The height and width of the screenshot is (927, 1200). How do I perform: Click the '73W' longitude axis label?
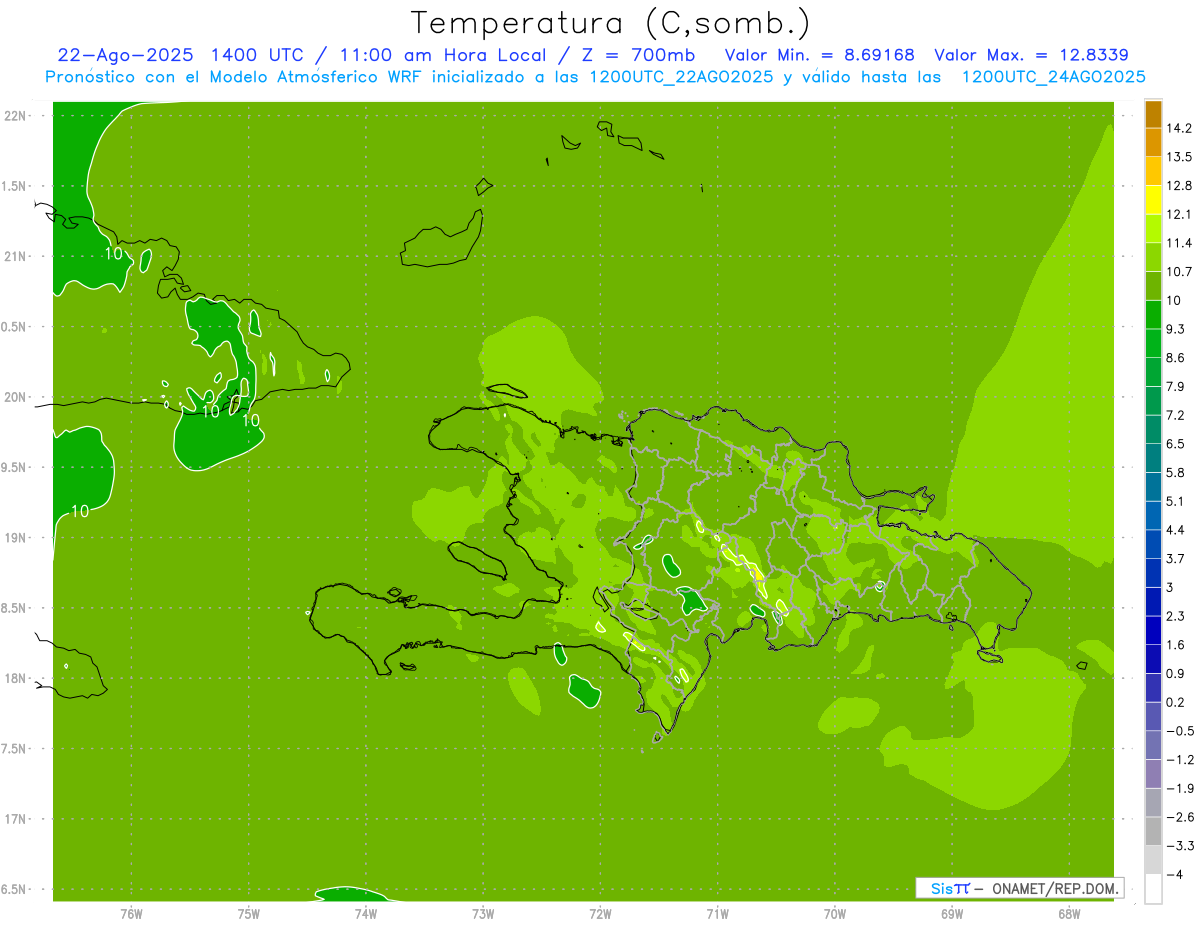tap(483, 914)
